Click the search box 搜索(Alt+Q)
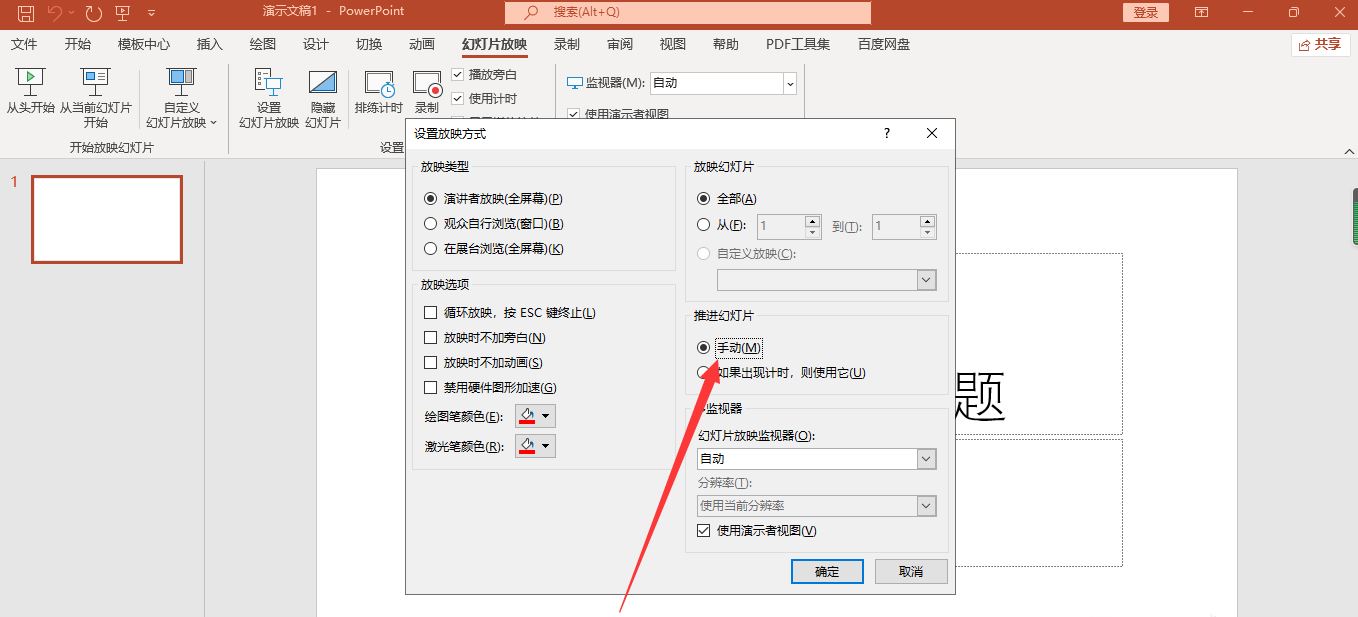1358x617 pixels. coord(687,12)
